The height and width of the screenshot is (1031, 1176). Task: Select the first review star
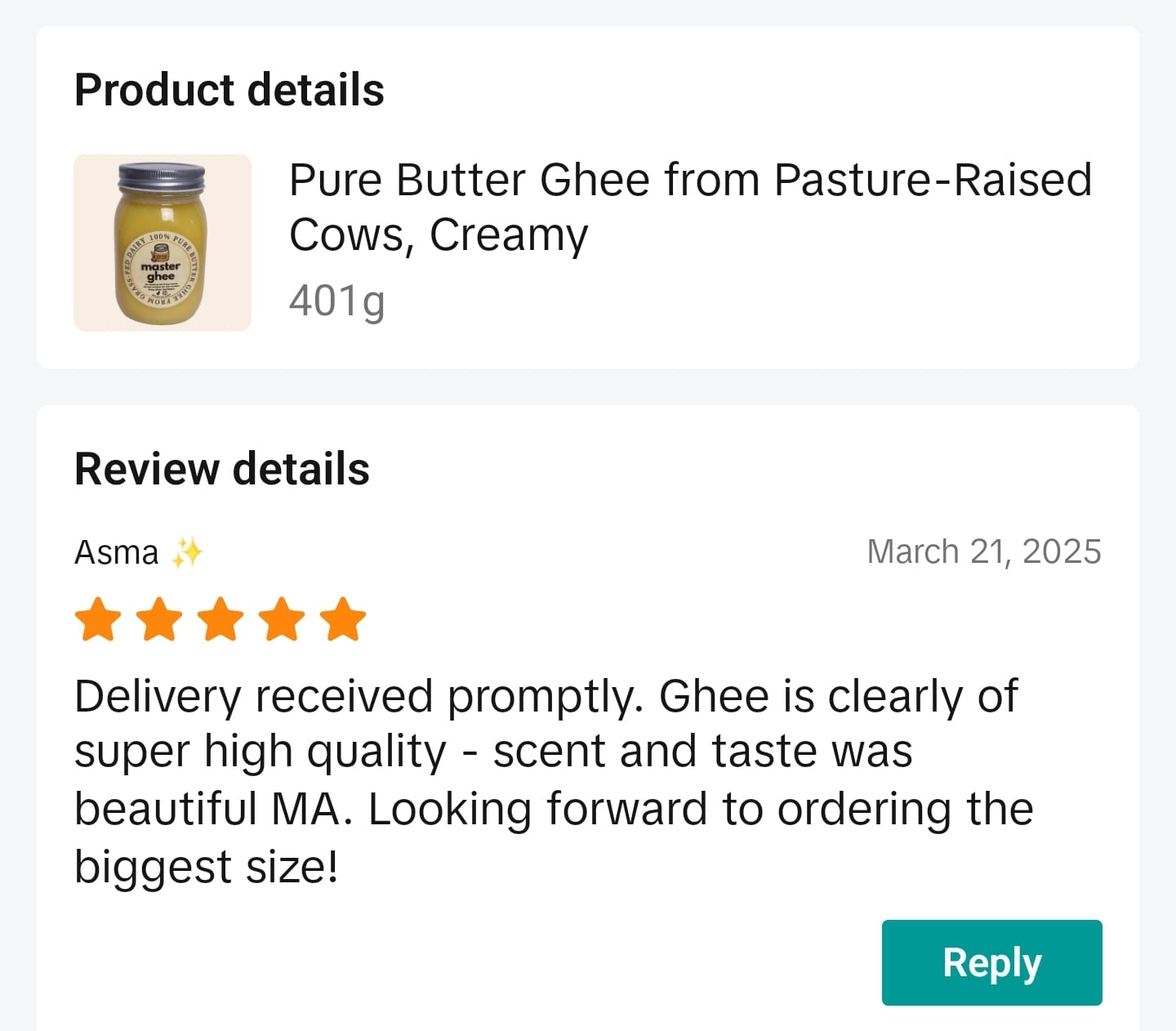tap(98, 619)
